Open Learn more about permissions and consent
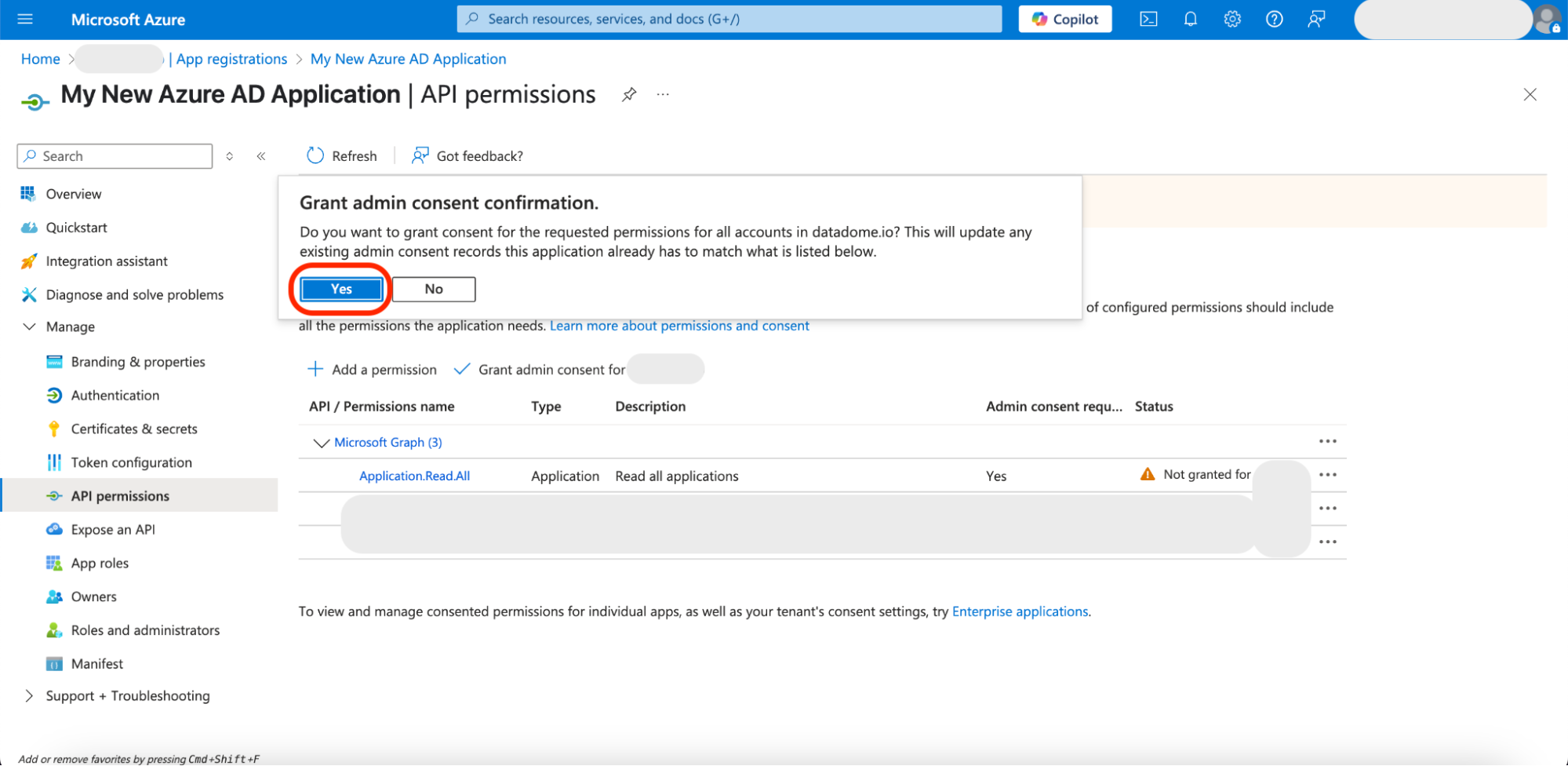The height and width of the screenshot is (766, 1568). [x=679, y=326]
